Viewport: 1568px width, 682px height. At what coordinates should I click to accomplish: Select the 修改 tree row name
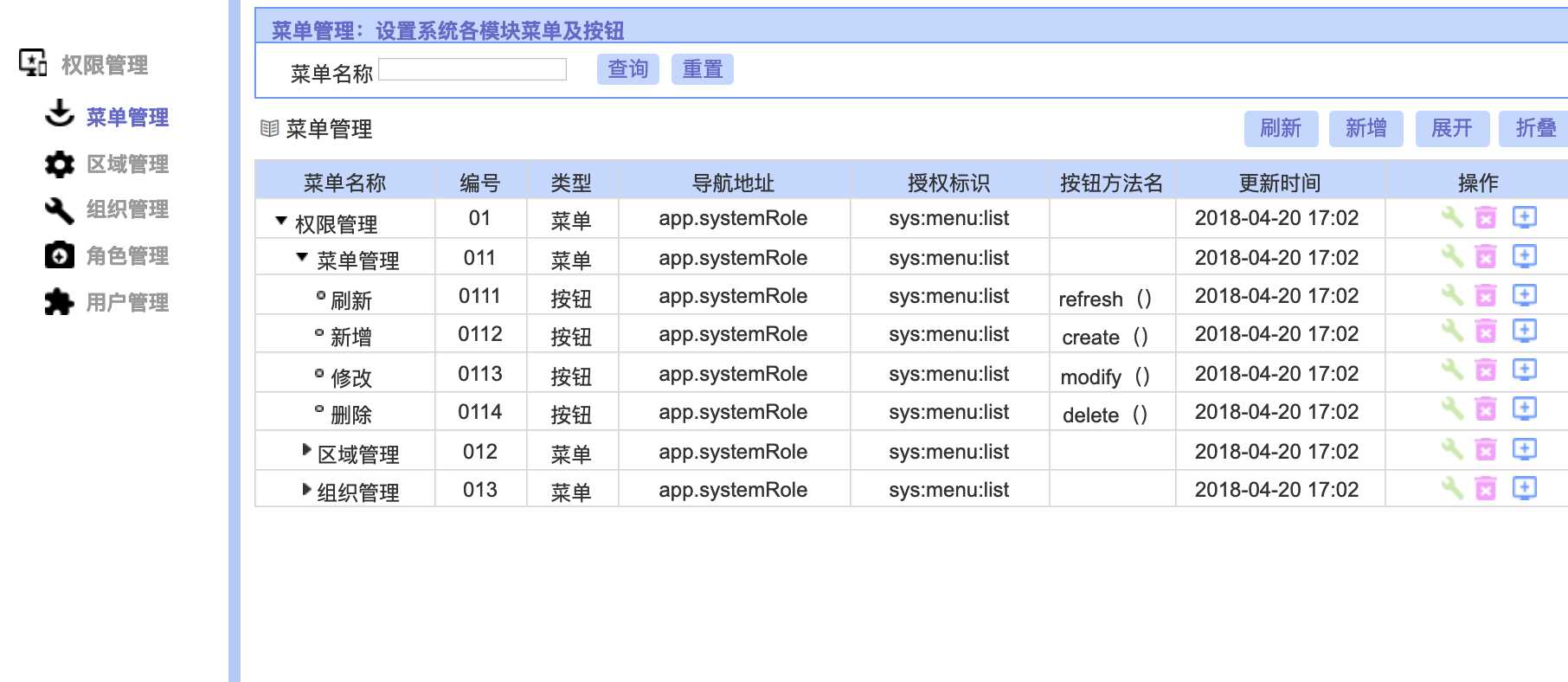pos(350,377)
